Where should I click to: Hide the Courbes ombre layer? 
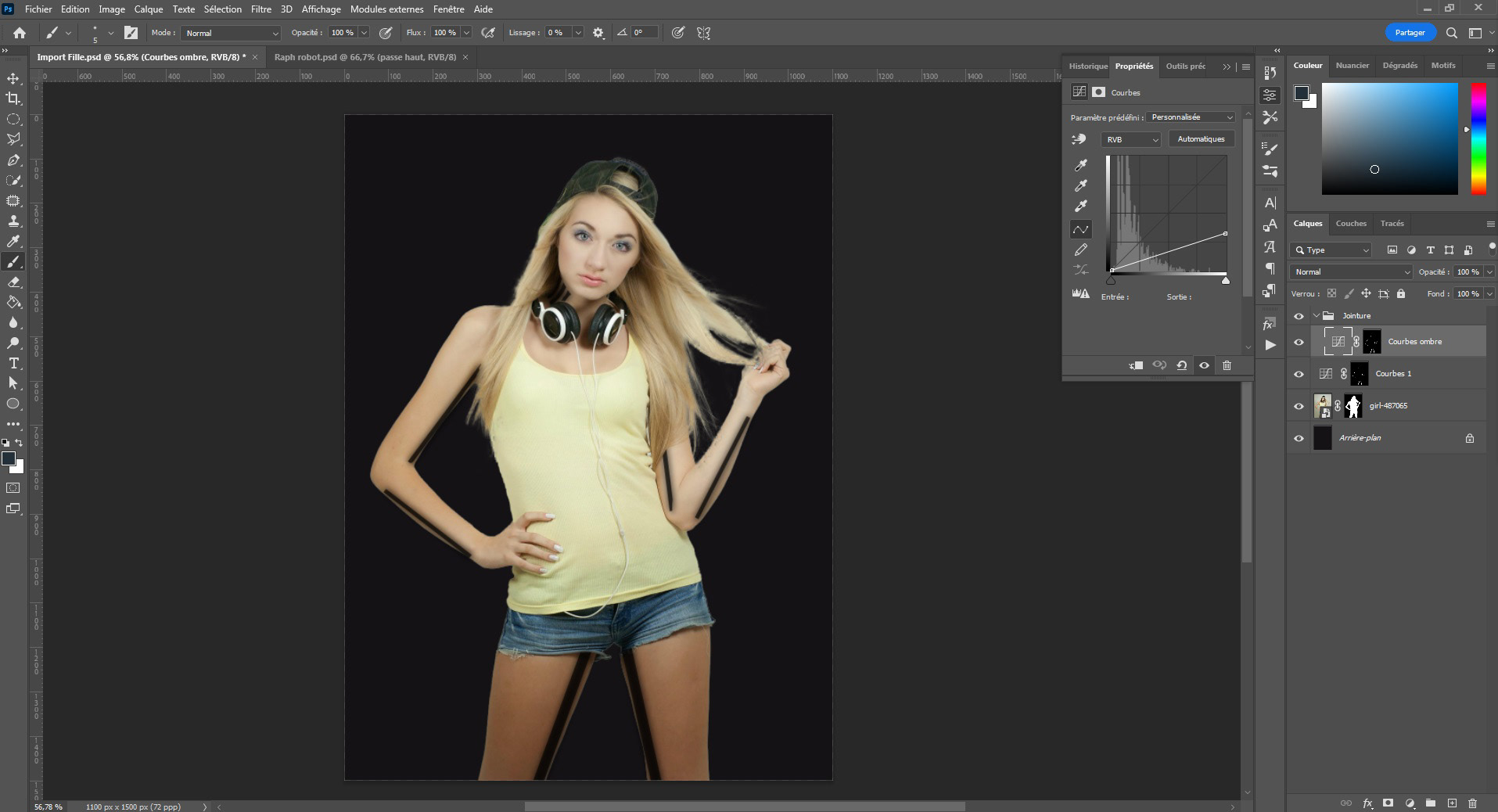[1299, 342]
